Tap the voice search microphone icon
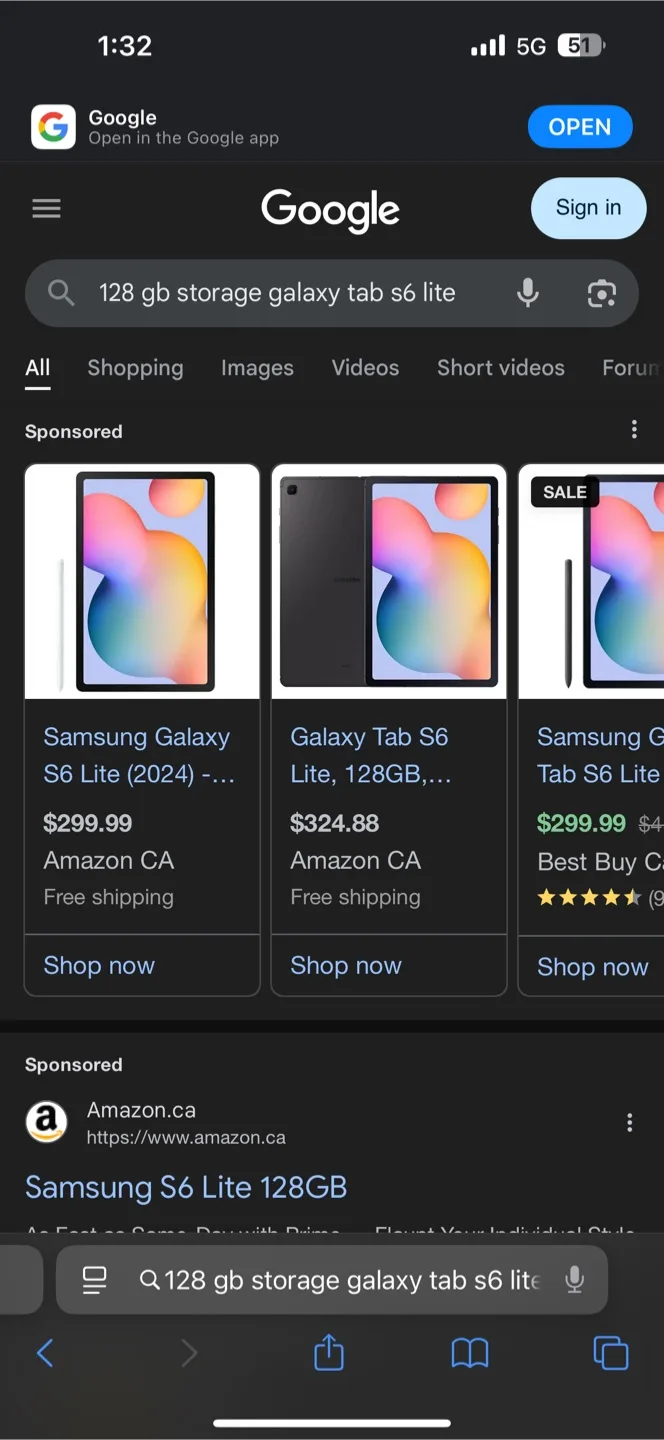Screen dimensions: 664x1440 527,293
